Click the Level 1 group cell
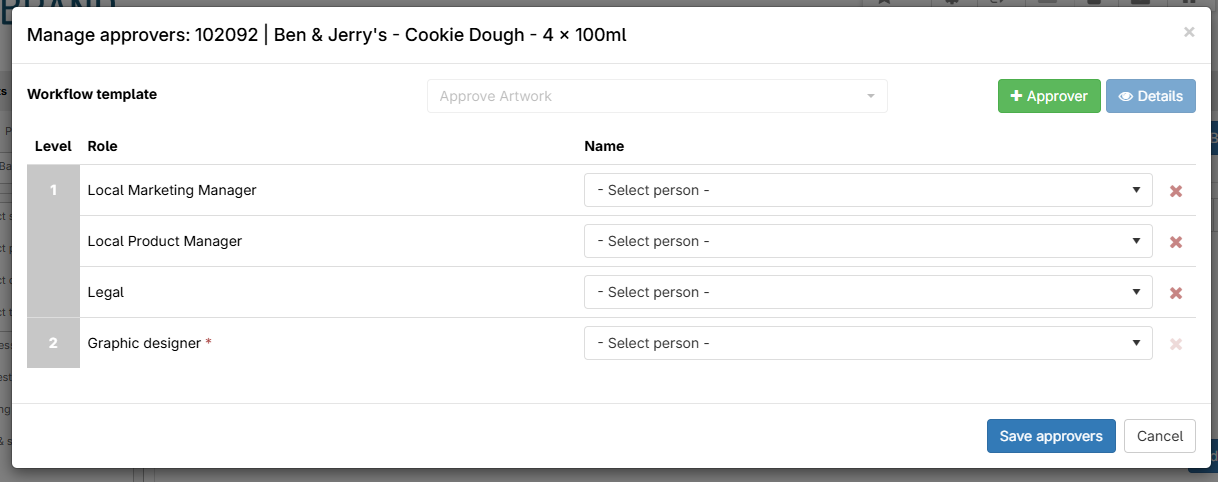Viewport: 1218px width, 482px height. coord(53,241)
